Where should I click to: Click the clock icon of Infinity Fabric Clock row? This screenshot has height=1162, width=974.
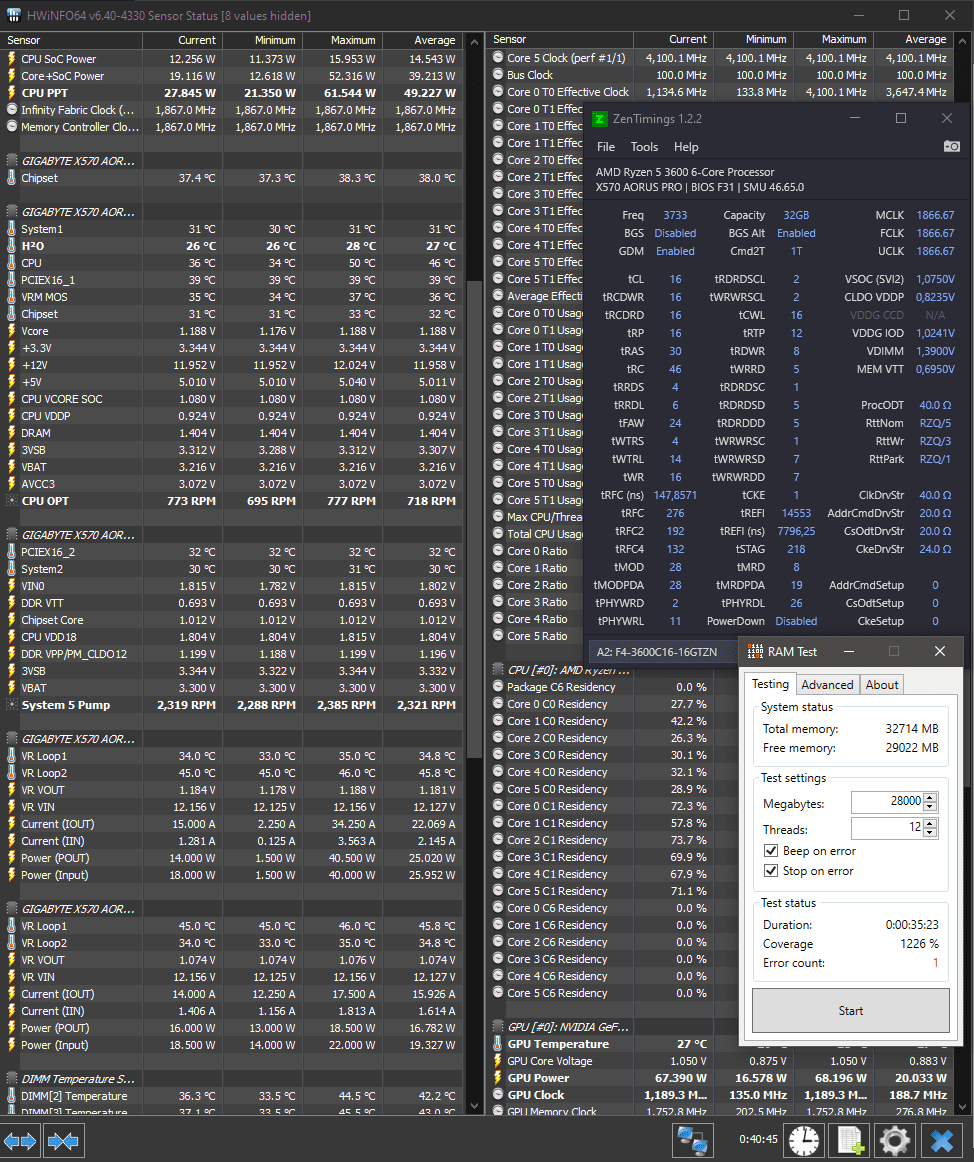(11, 110)
